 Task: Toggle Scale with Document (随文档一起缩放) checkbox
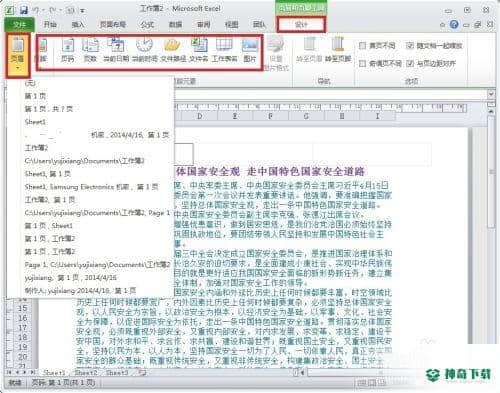[x=410, y=46]
